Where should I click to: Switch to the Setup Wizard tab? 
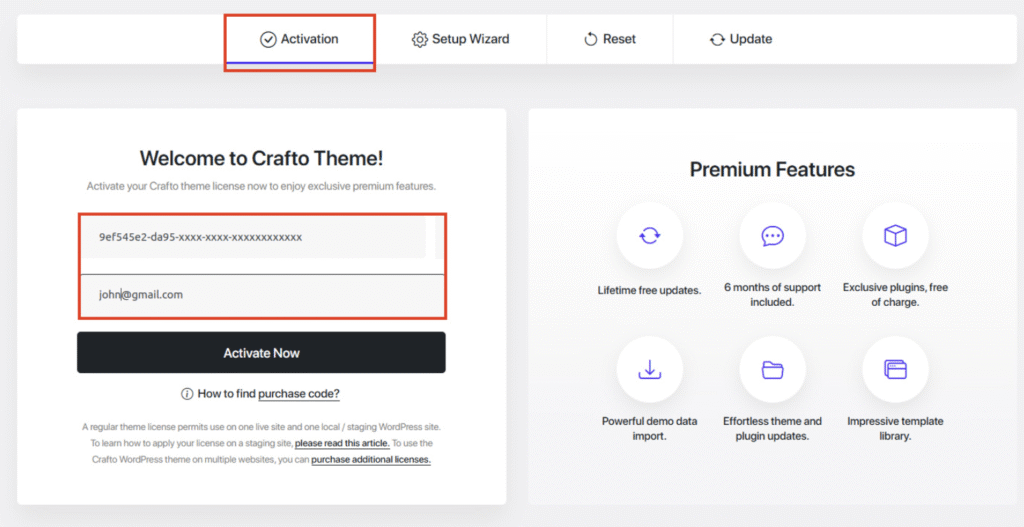coord(461,40)
